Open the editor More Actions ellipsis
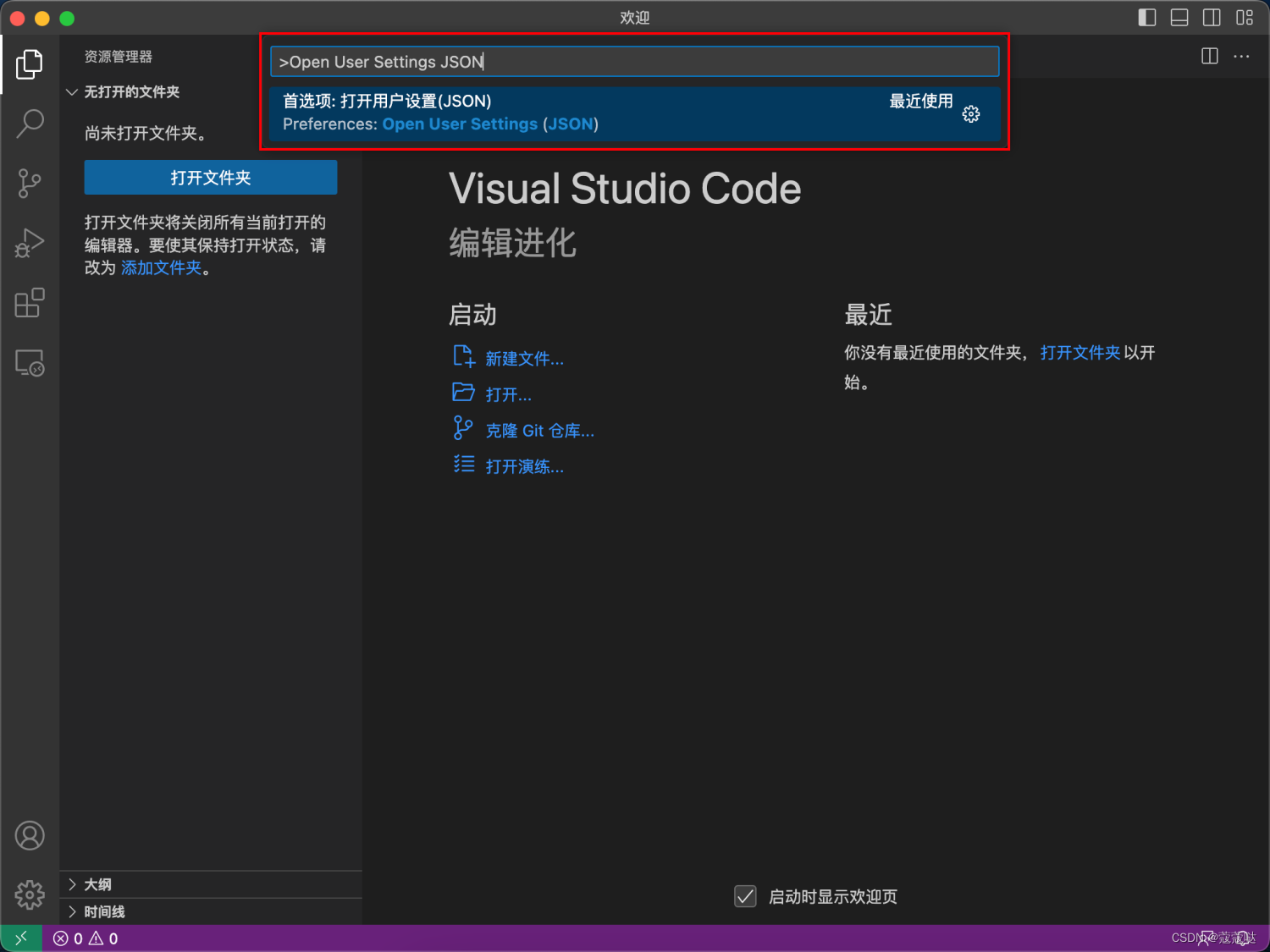Viewport: 1270px width, 952px height. 1241,56
